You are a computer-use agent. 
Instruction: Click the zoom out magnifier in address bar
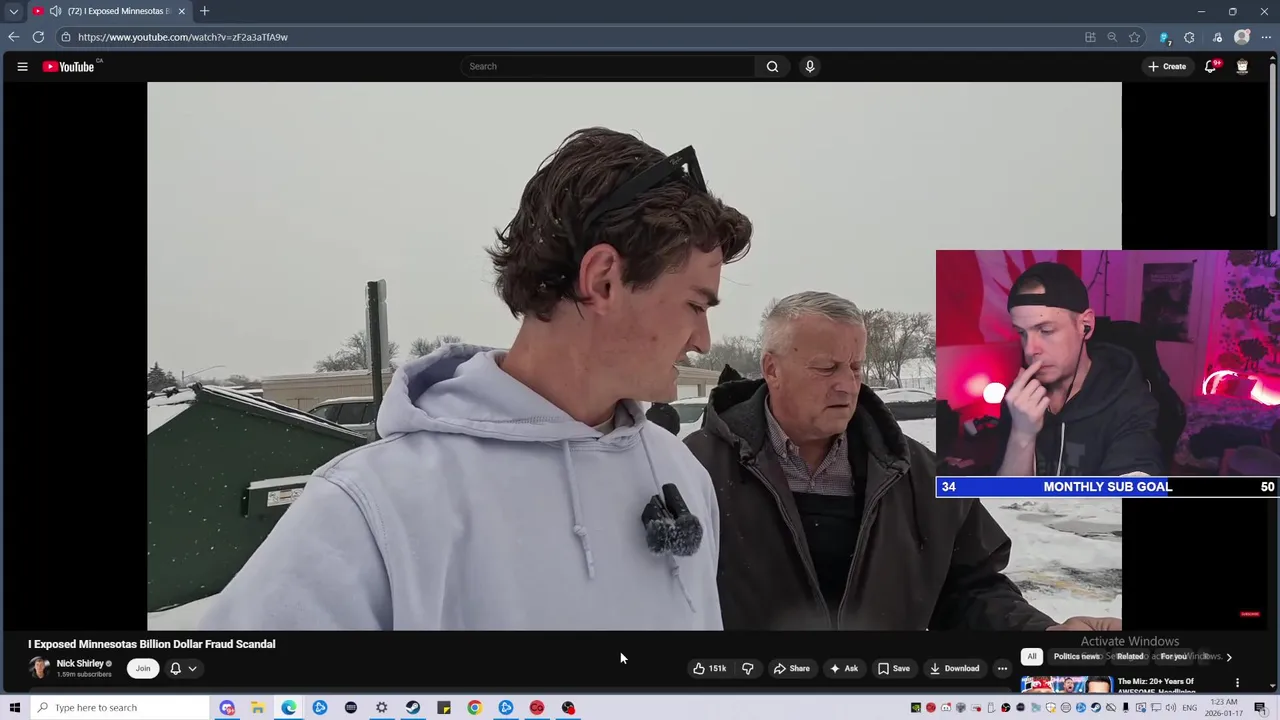(x=1112, y=37)
